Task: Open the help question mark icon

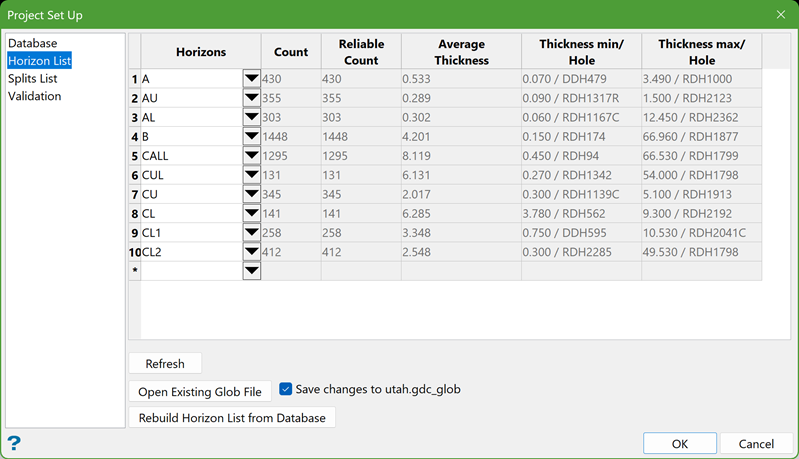Action: click(x=14, y=443)
